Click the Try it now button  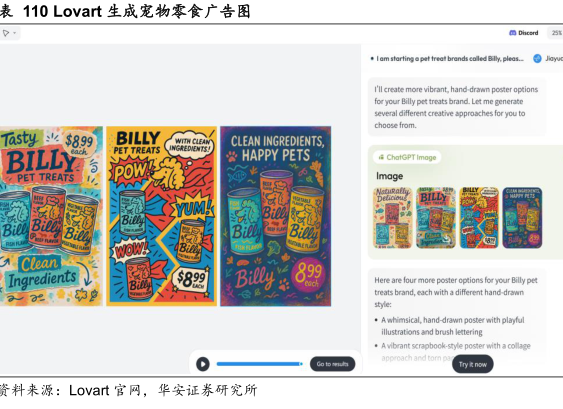[473, 364]
